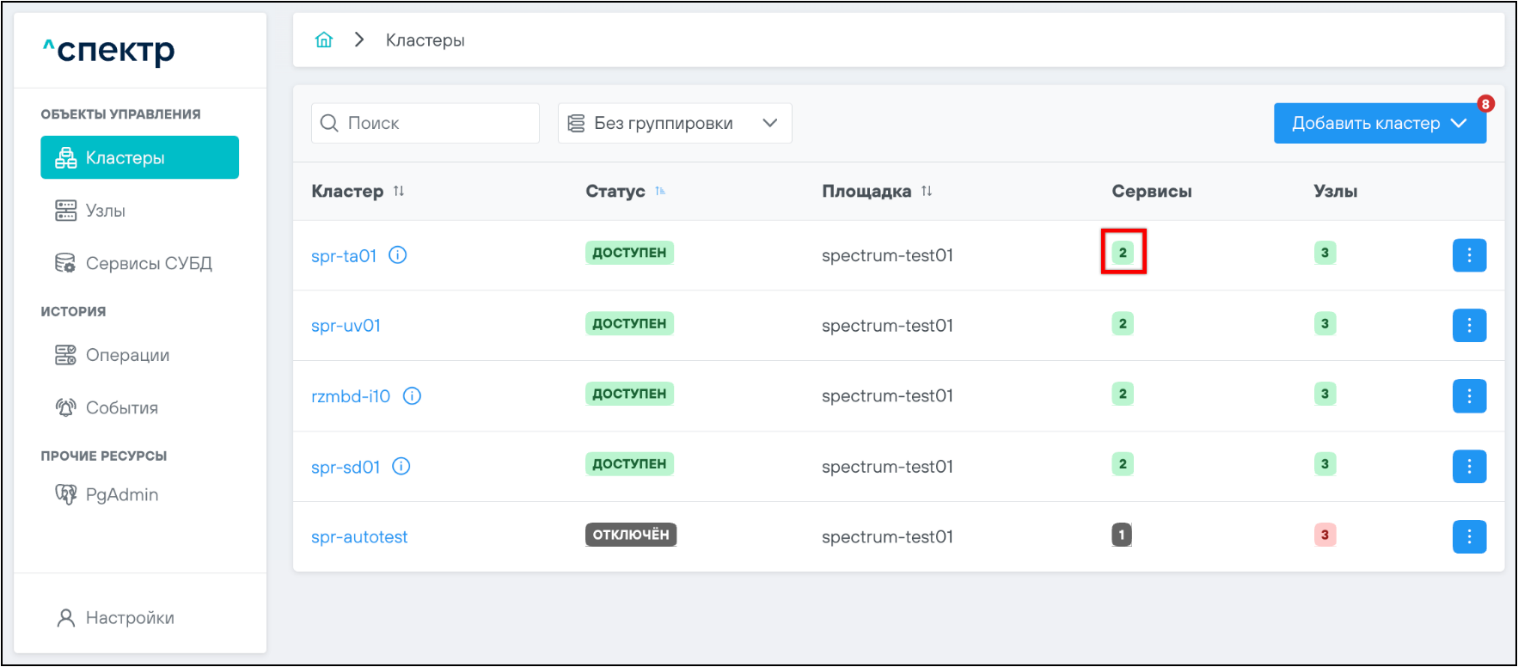Click info icon next to spr-sd01
Image resolution: width=1518 pixels, height=667 pixels.
click(401, 466)
